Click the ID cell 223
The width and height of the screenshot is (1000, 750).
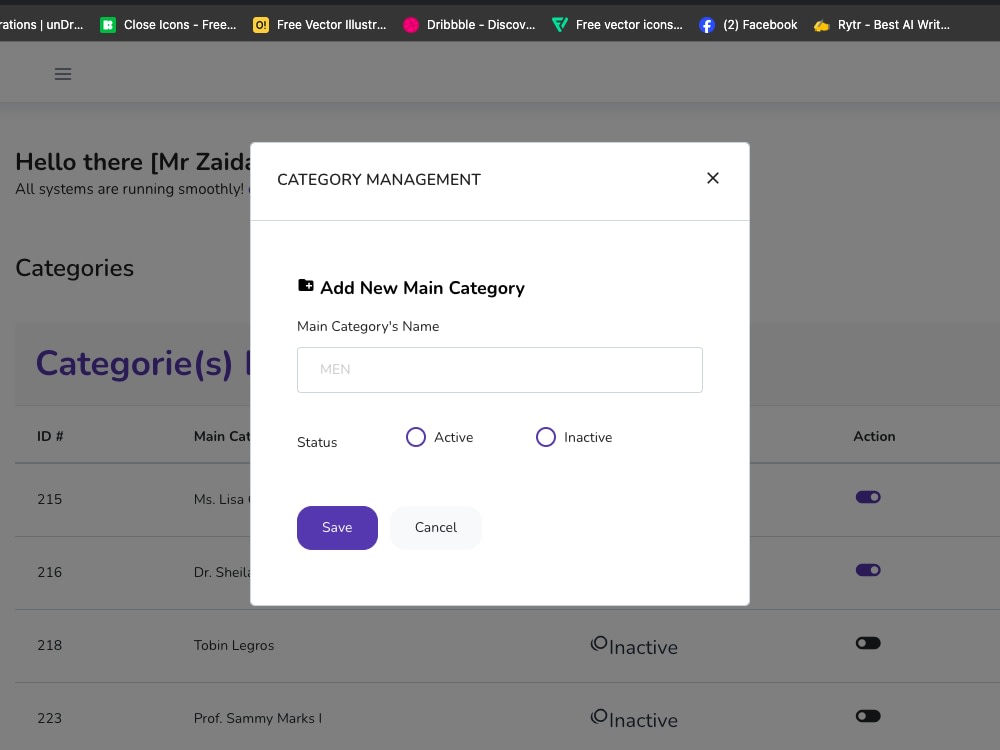click(49, 718)
